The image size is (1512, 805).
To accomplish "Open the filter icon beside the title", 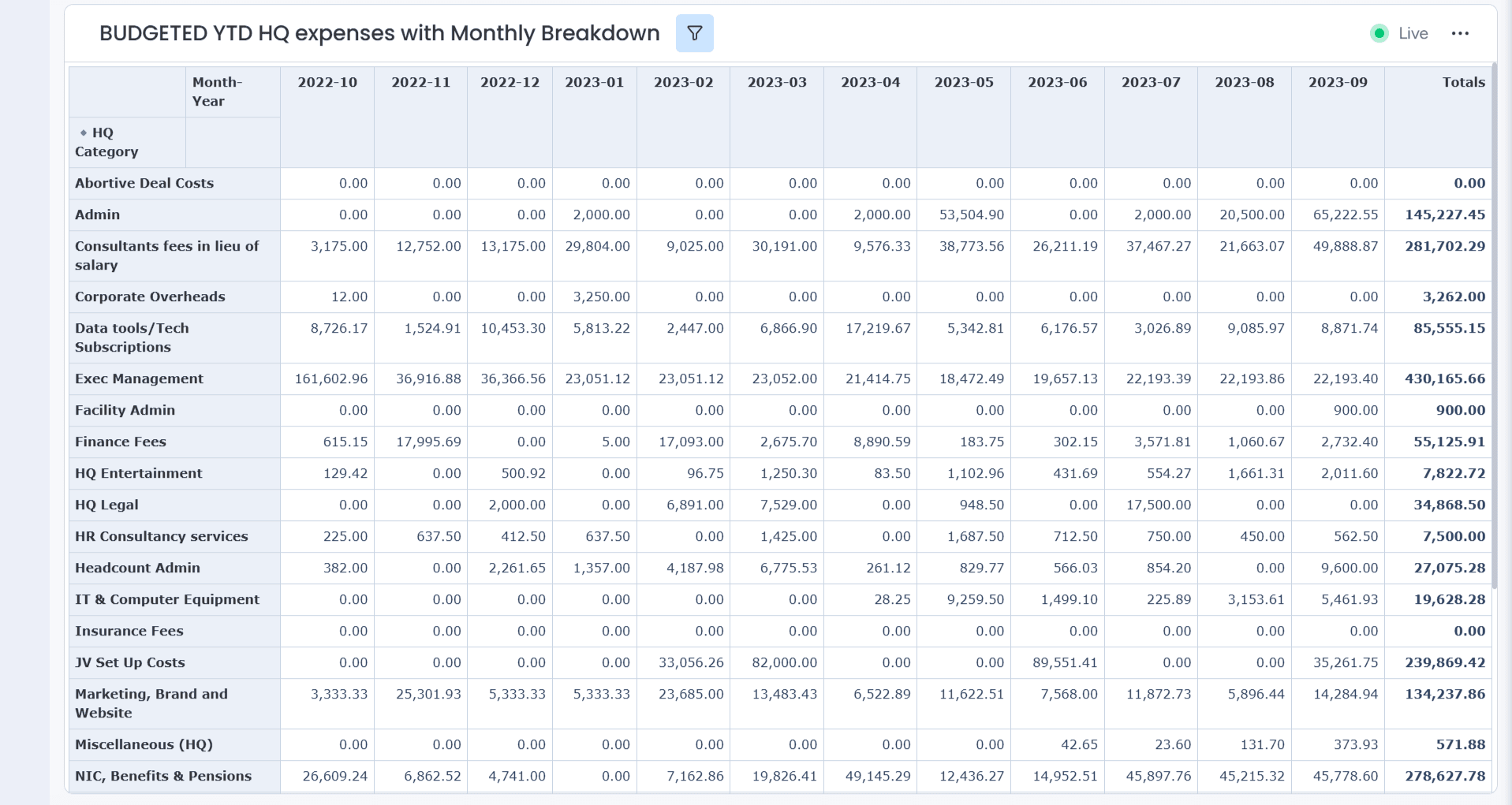I will click(694, 33).
